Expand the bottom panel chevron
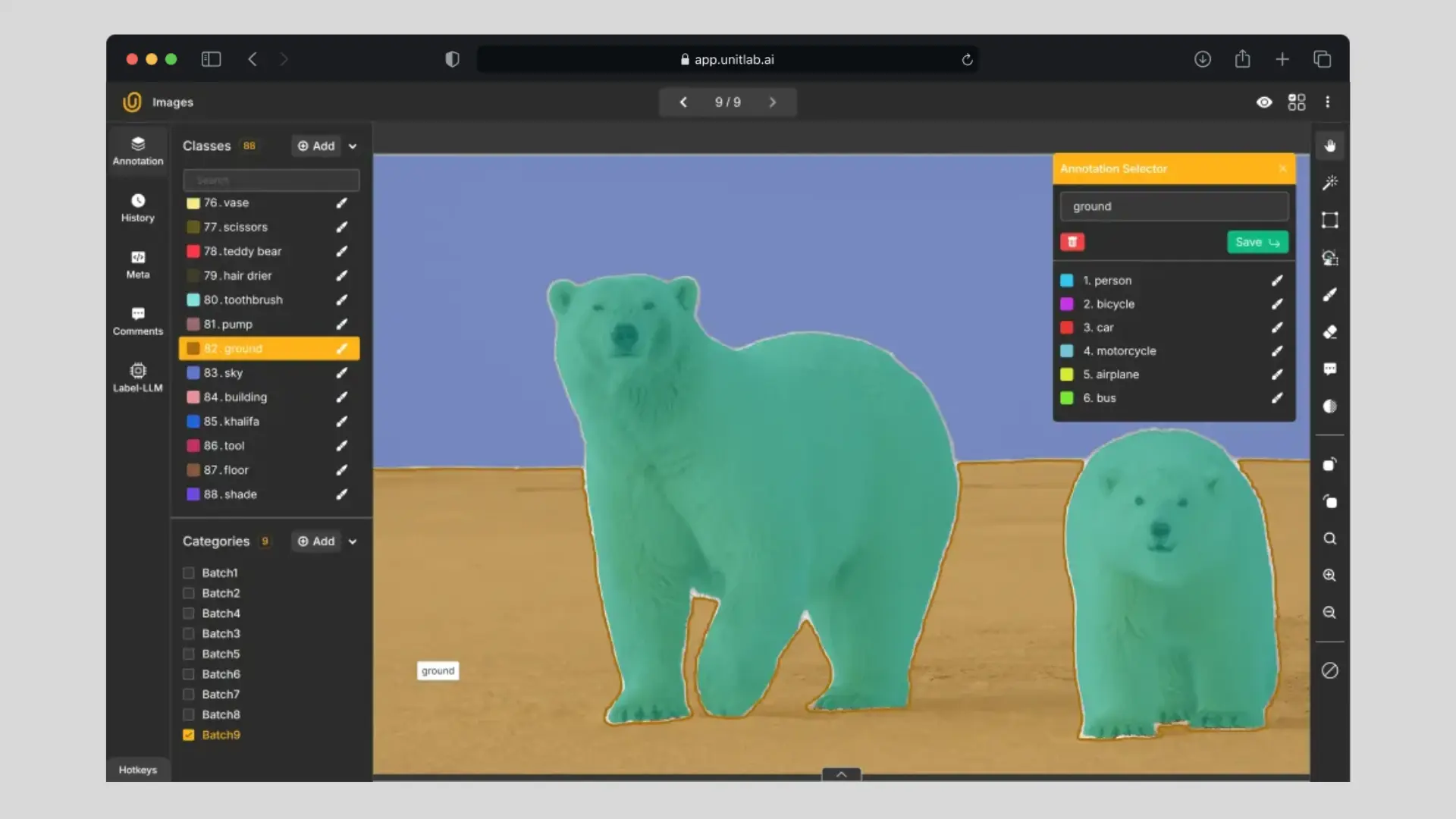1456x819 pixels. 841,774
